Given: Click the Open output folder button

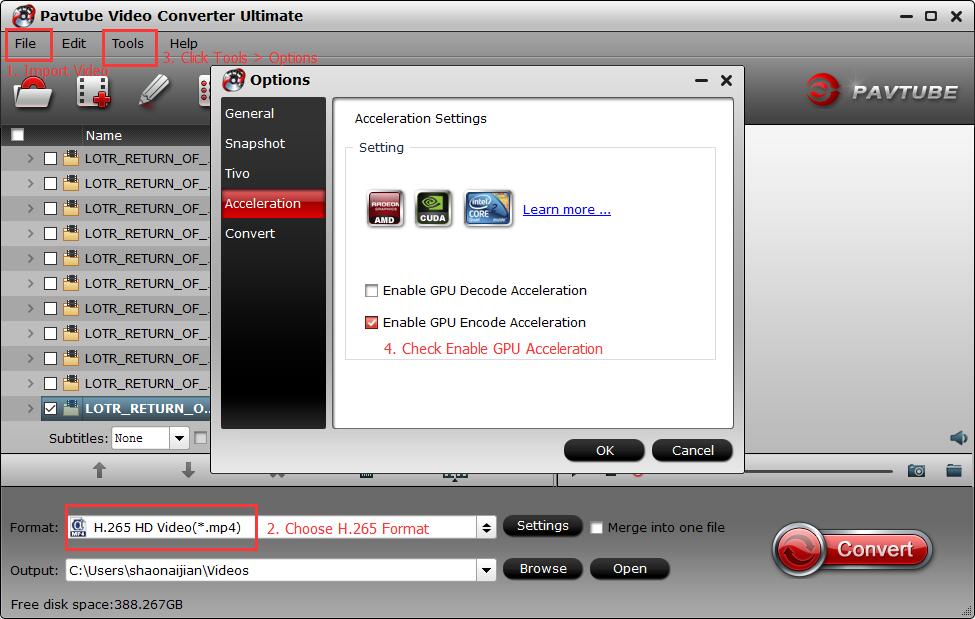Looking at the screenshot, I should (629, 569).
